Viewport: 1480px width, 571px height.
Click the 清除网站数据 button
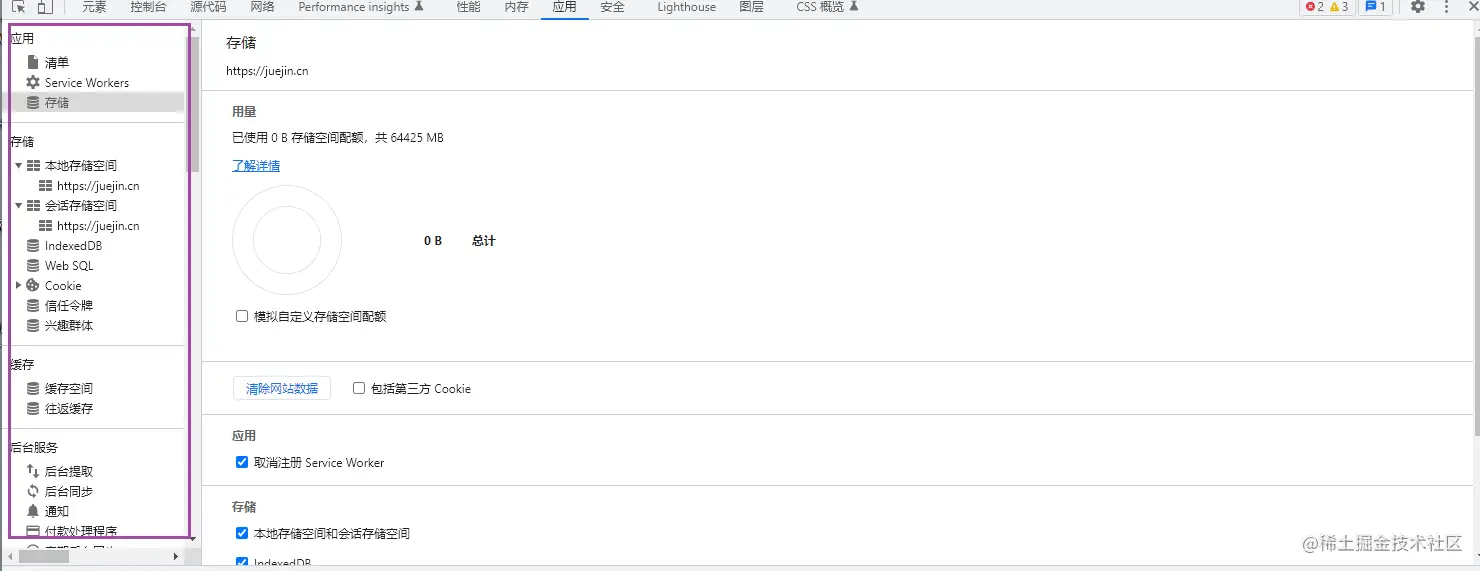point(282,388)
